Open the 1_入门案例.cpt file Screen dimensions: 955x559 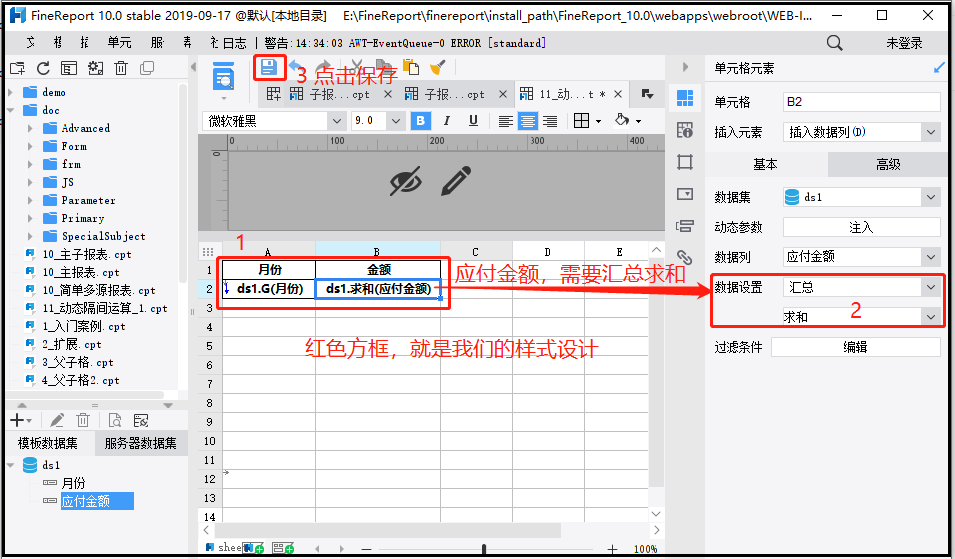(83, 326)
